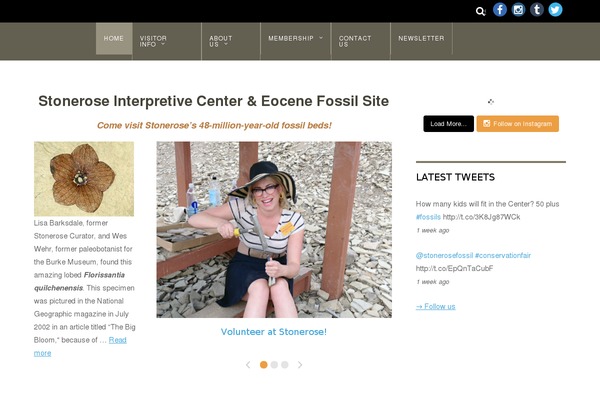The width and height of the screenshot is (600, 400).
Task: Open the search magnifier icon
Action: (481, 11)
